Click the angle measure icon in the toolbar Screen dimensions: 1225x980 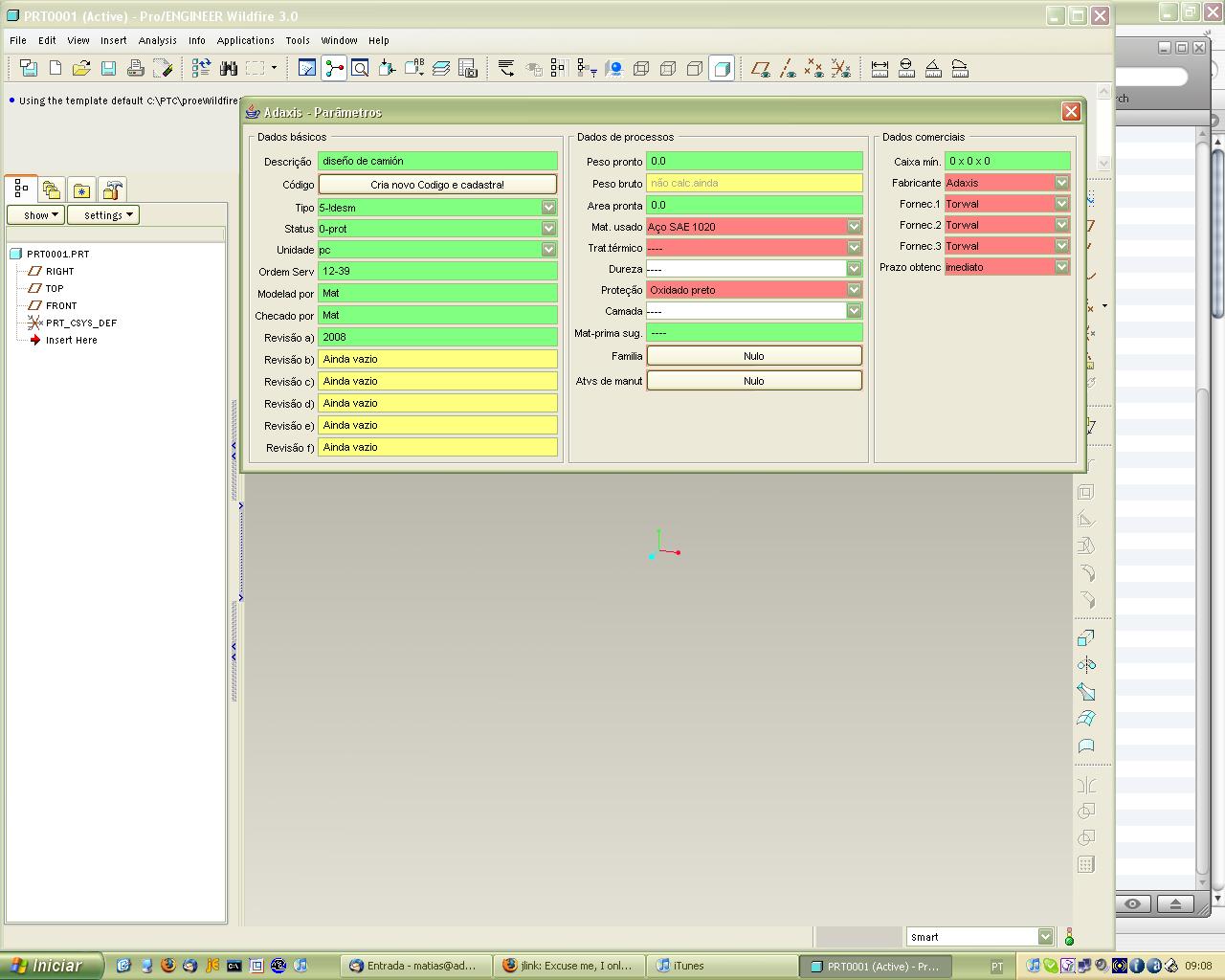coord(933,68)
